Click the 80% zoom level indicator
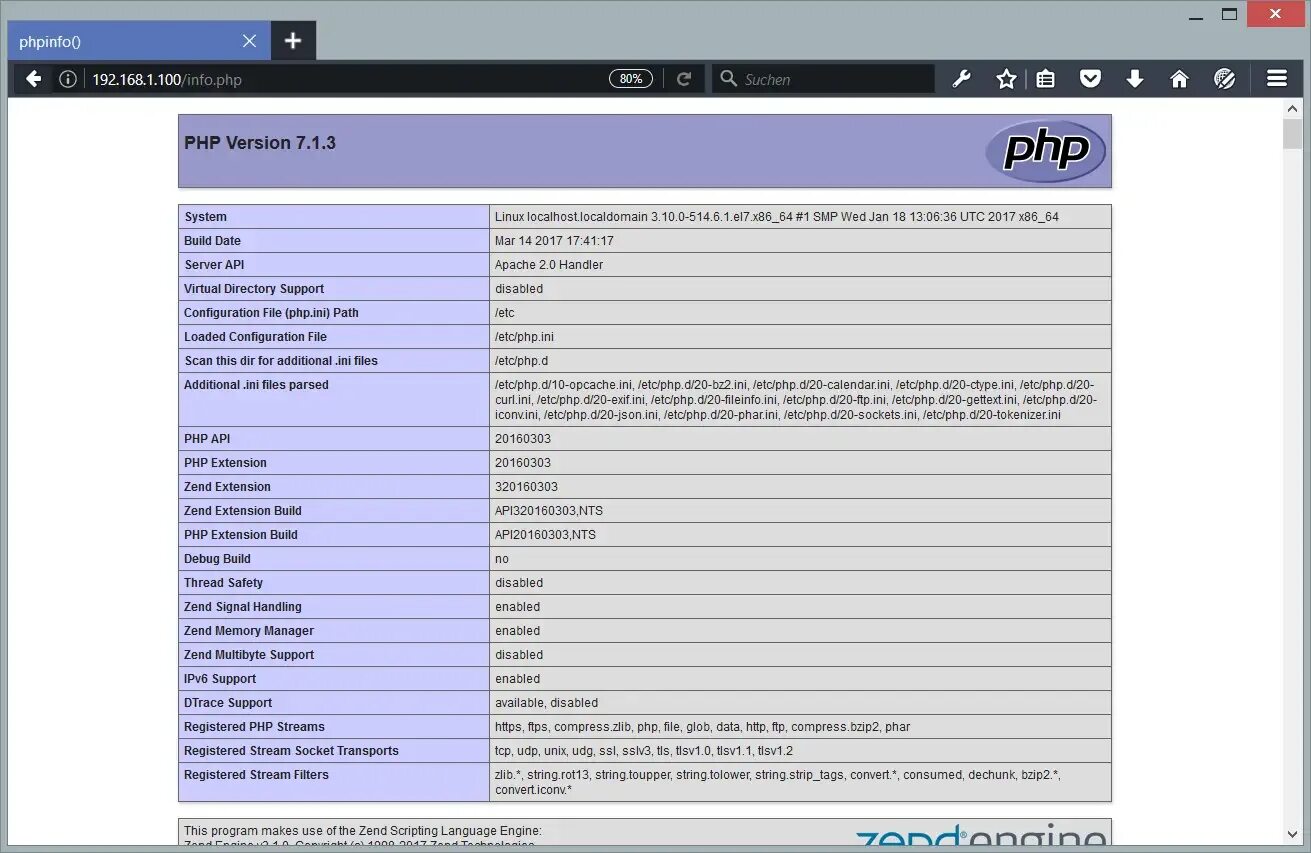Screen dimensions: 1311x853 click(630, 77)
